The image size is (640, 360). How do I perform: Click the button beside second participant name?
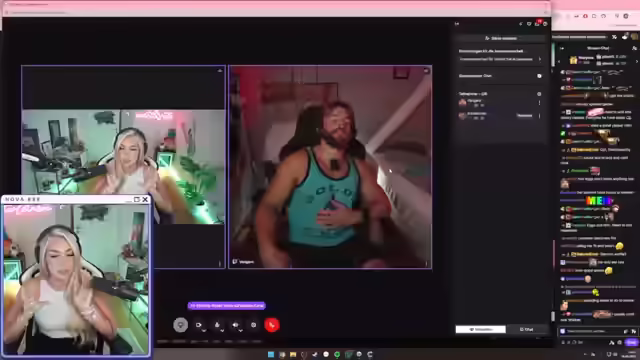[524, 116]
